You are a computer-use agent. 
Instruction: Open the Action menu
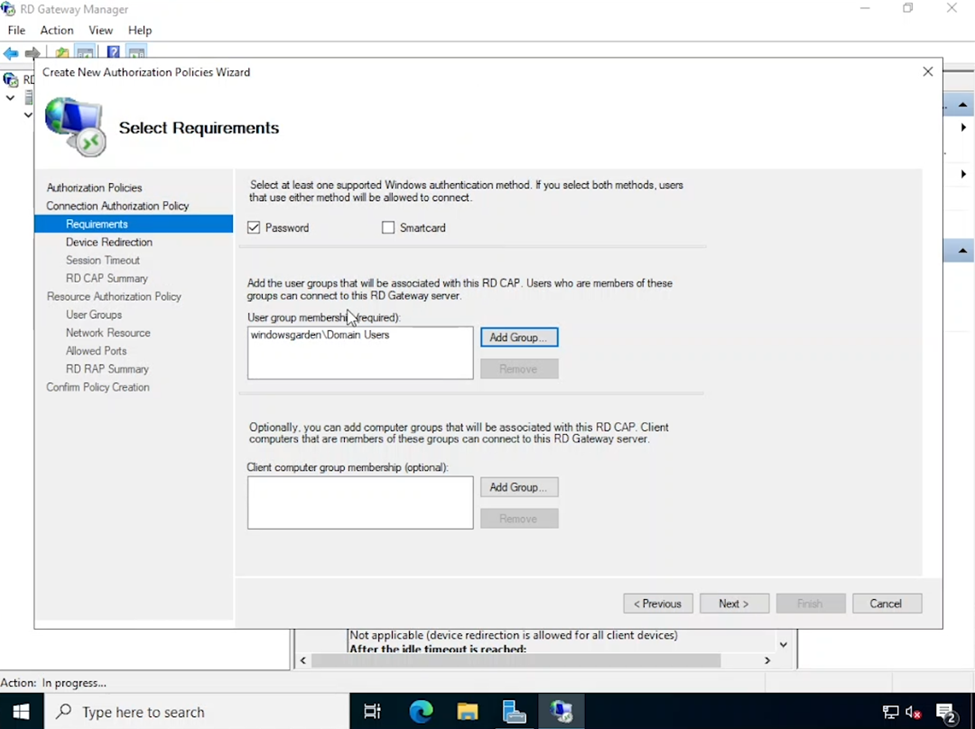(57, 30)
